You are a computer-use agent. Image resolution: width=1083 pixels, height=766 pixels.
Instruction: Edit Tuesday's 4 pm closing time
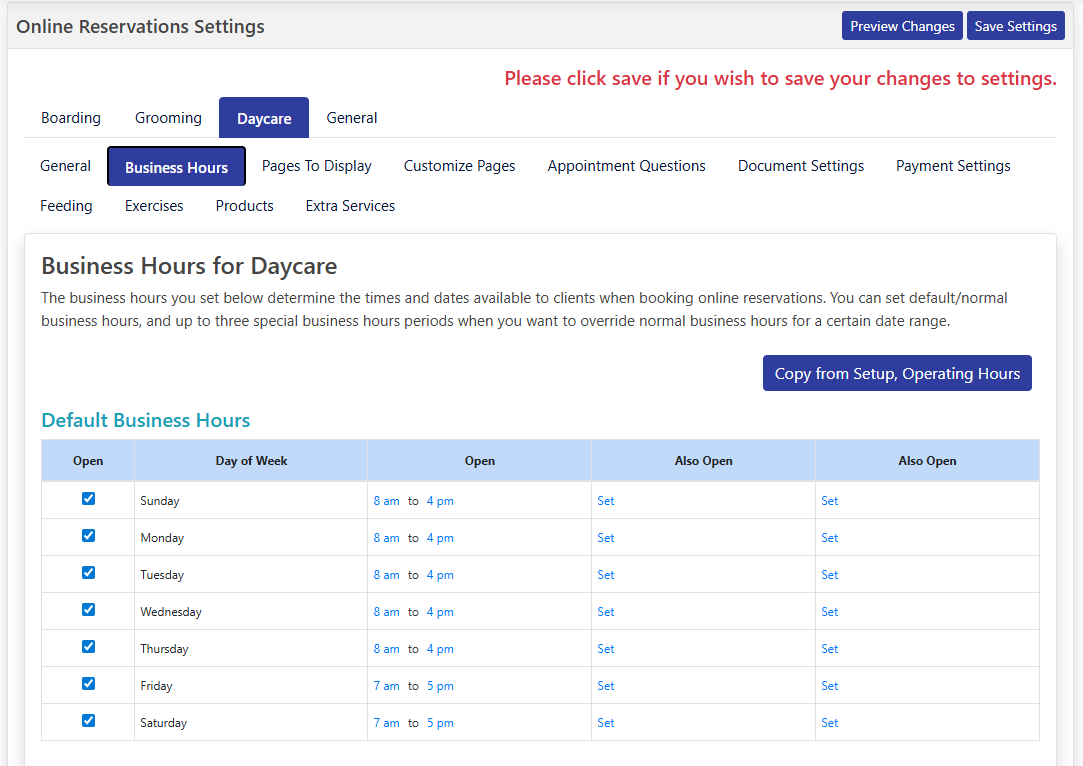pos(440,575)
